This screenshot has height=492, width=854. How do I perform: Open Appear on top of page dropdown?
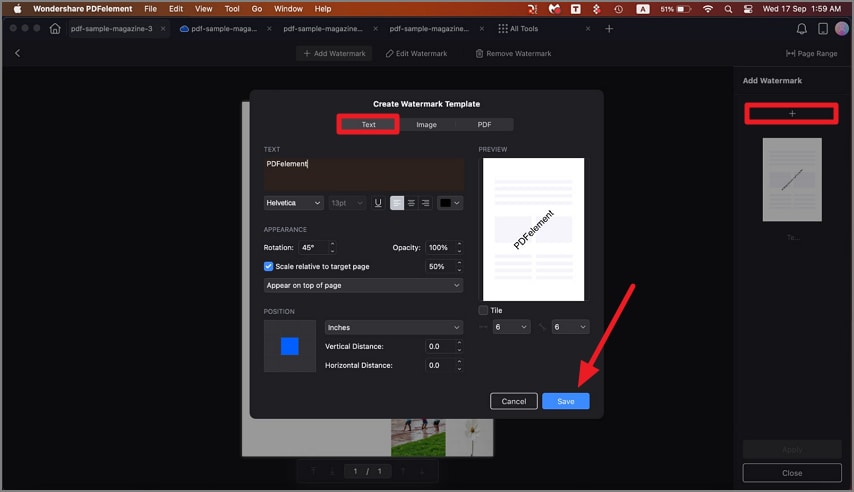(x=363, y=285)
